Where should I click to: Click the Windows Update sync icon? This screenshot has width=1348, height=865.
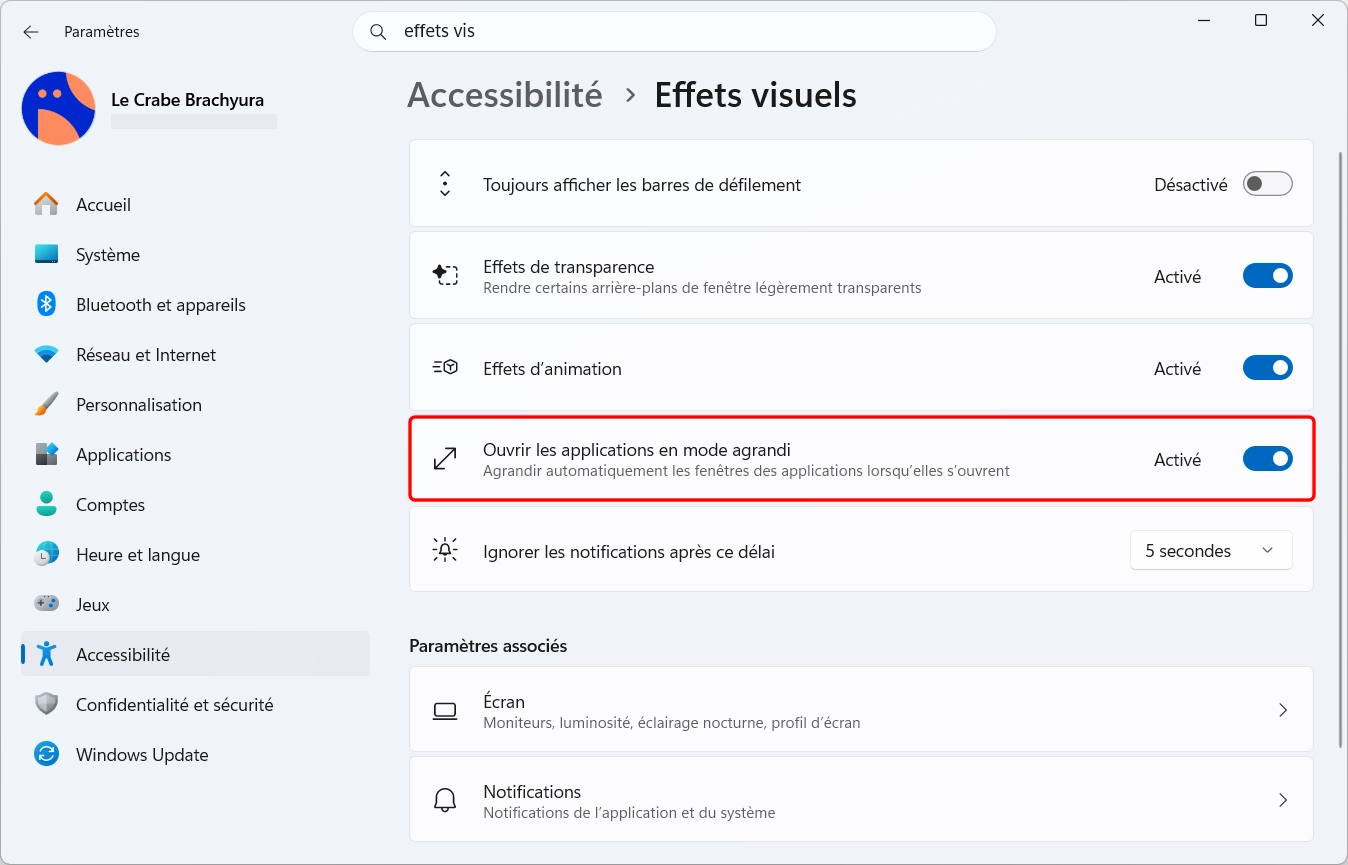46,754
